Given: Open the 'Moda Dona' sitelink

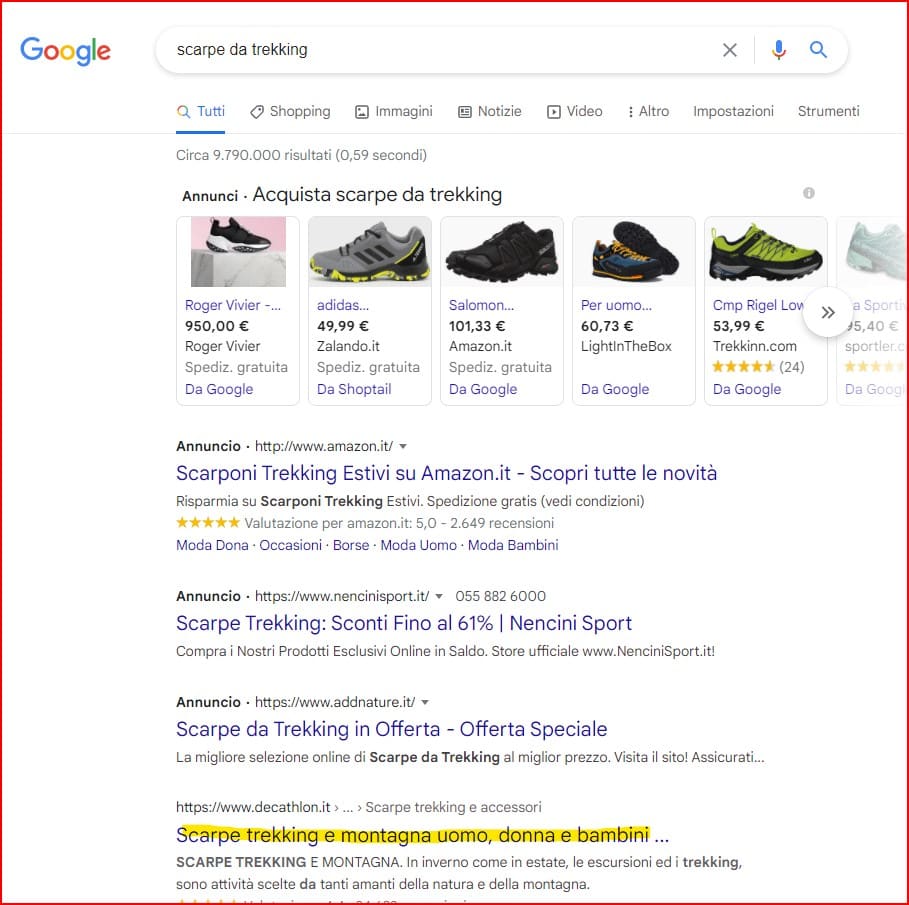Looking at the screenshot, I should click(212, 545).
